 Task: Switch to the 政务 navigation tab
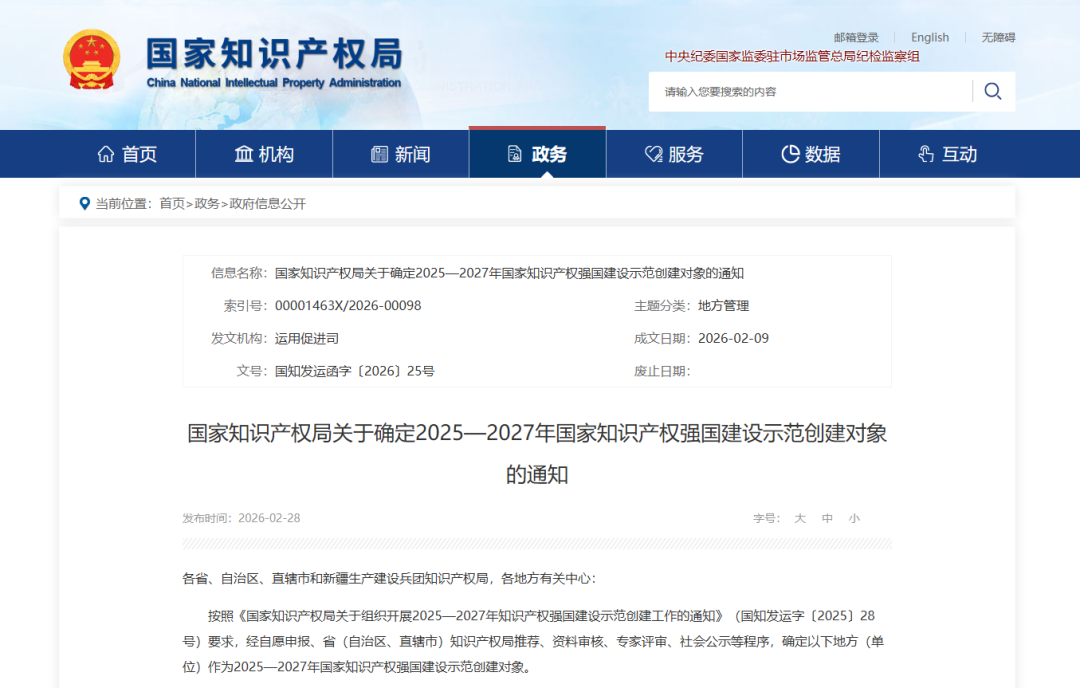pyautogui.click(x=537, y=153)
